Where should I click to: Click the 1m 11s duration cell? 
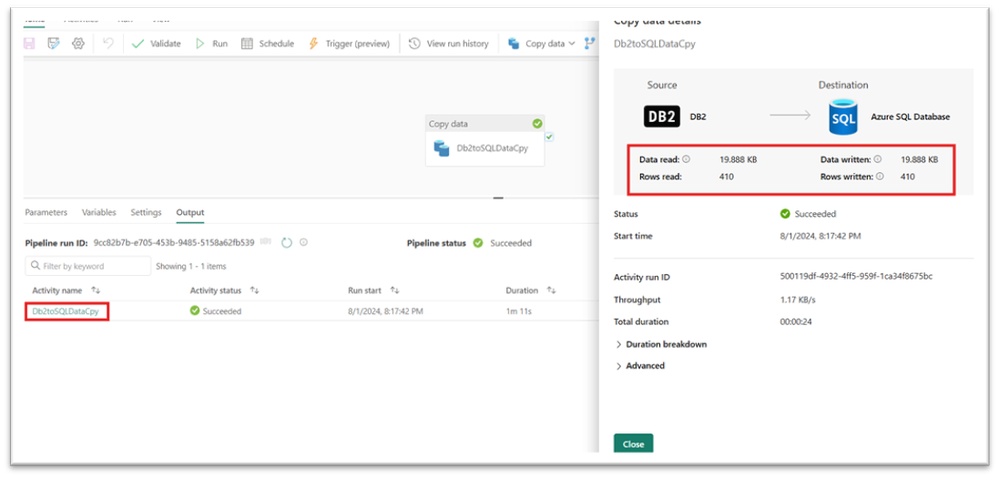pos(518,312)
